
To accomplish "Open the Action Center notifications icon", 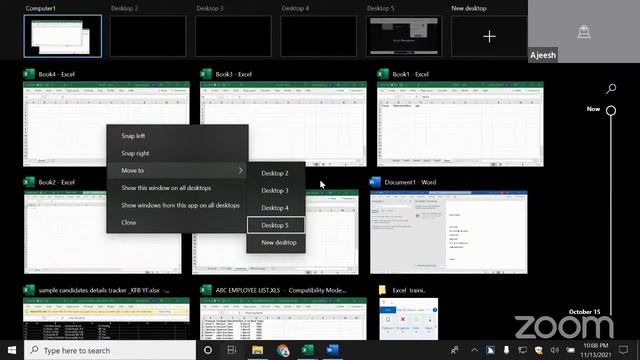I will [623, 350].
